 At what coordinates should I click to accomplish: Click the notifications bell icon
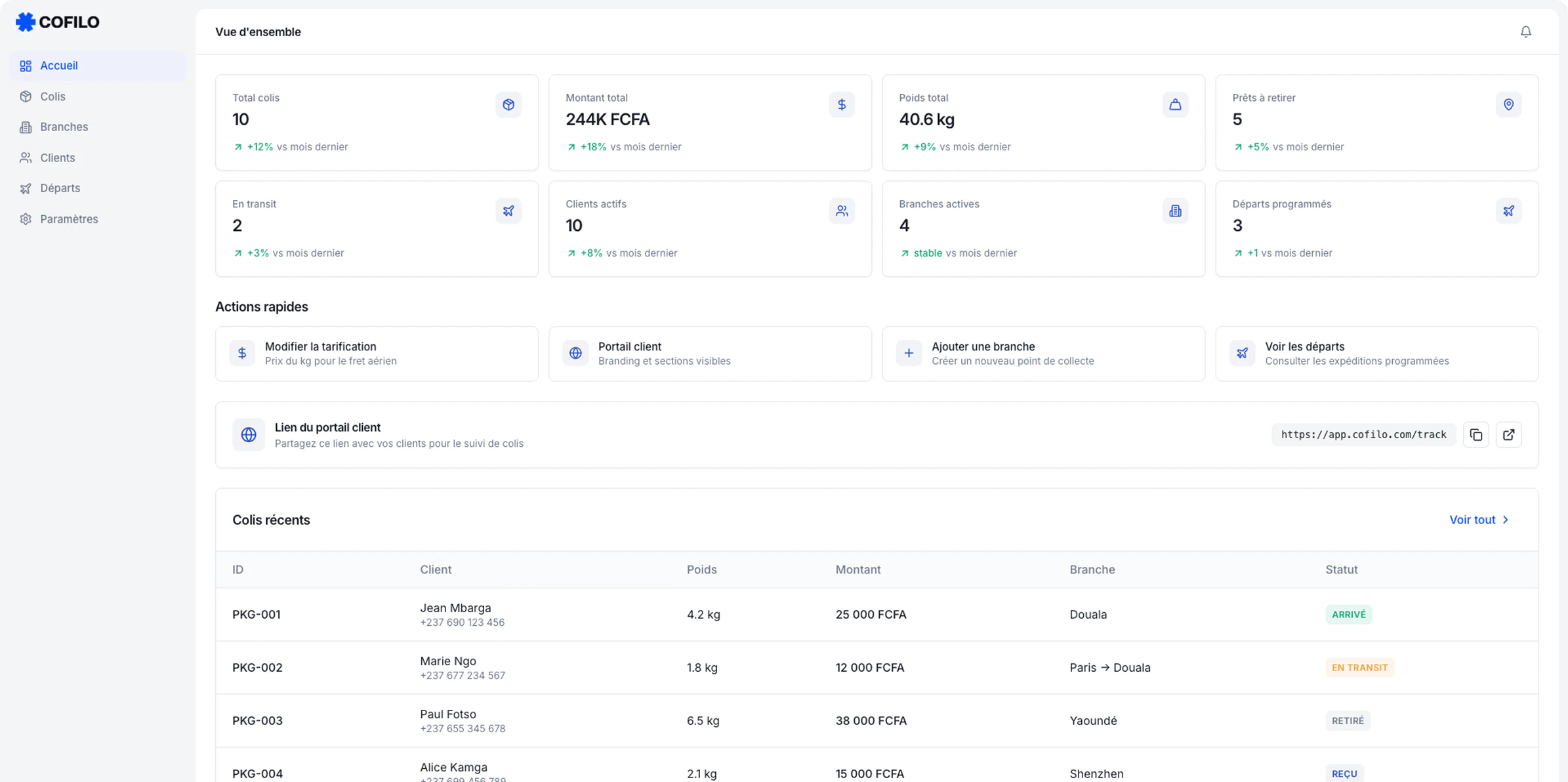point(1525,31)
